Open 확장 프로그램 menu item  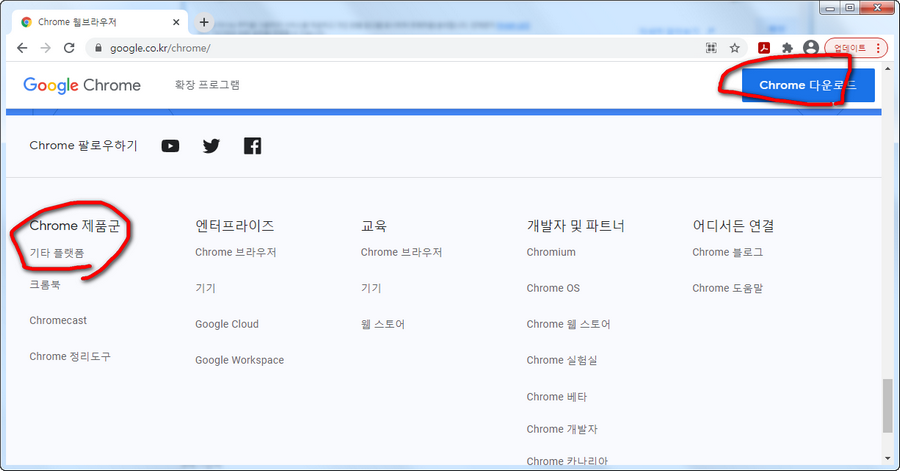pos(207,85)
